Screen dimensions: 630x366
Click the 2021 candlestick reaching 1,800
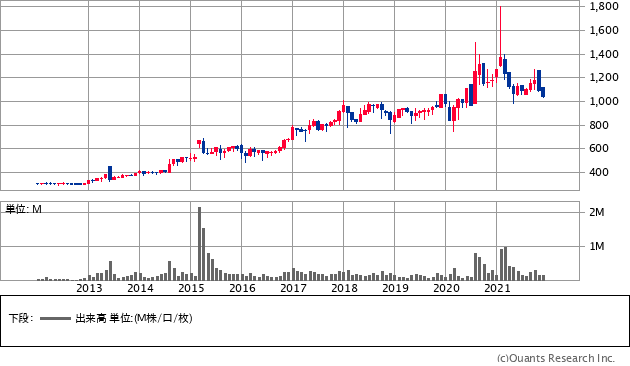tap(500, 36)
